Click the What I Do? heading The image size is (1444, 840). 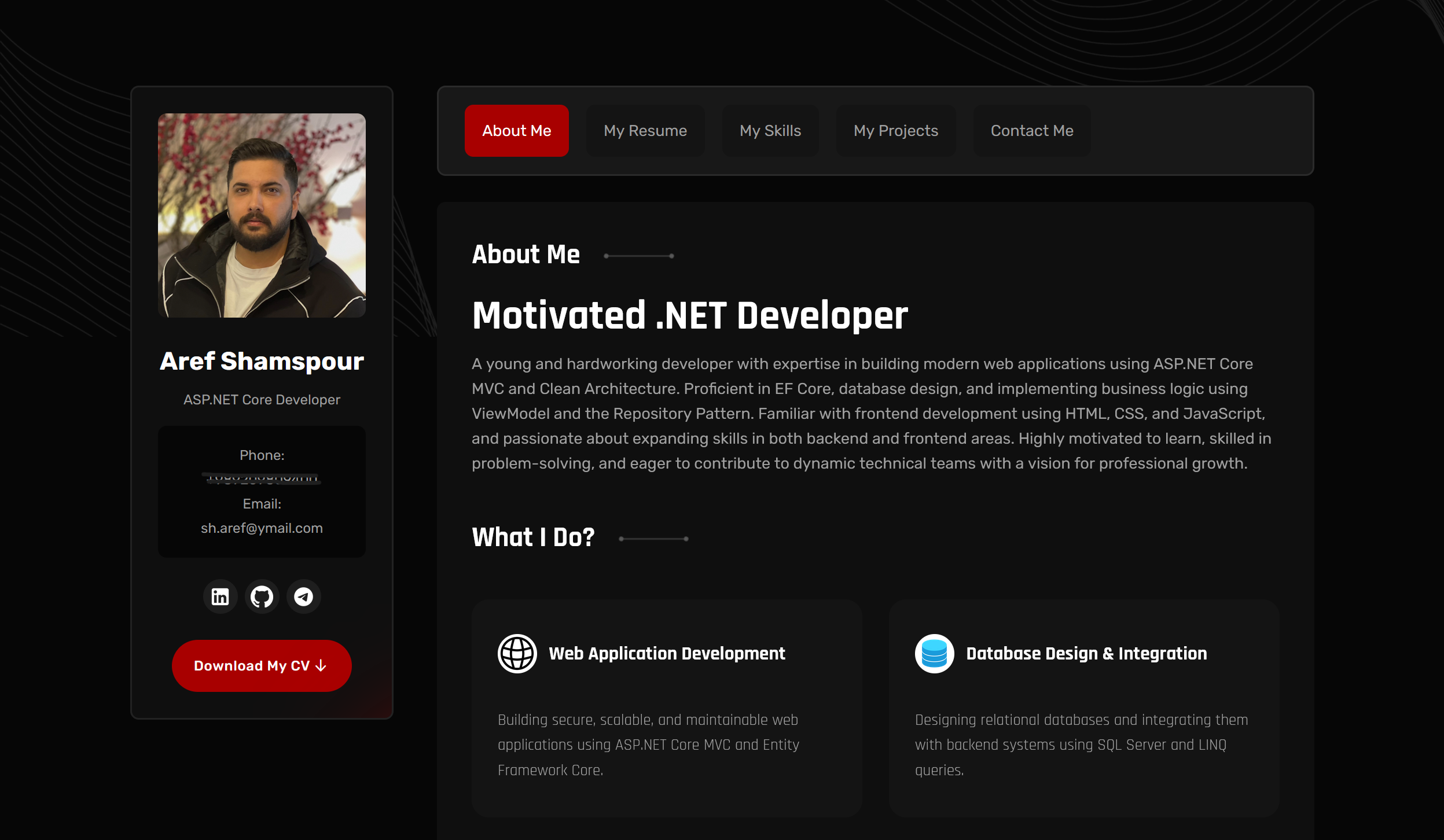tap(532, 537)
